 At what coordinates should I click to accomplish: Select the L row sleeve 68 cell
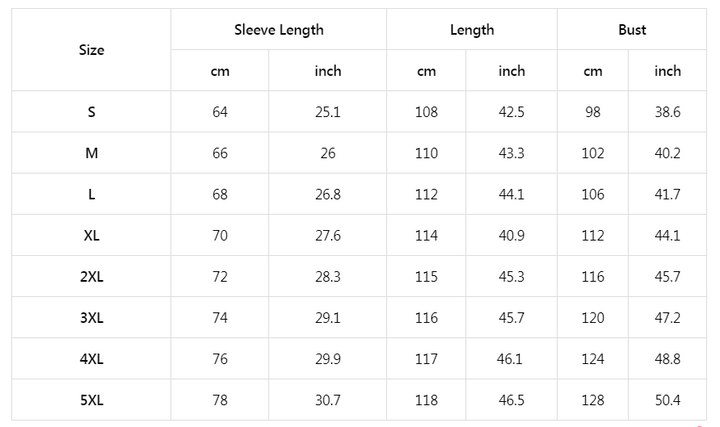[220, 195]
